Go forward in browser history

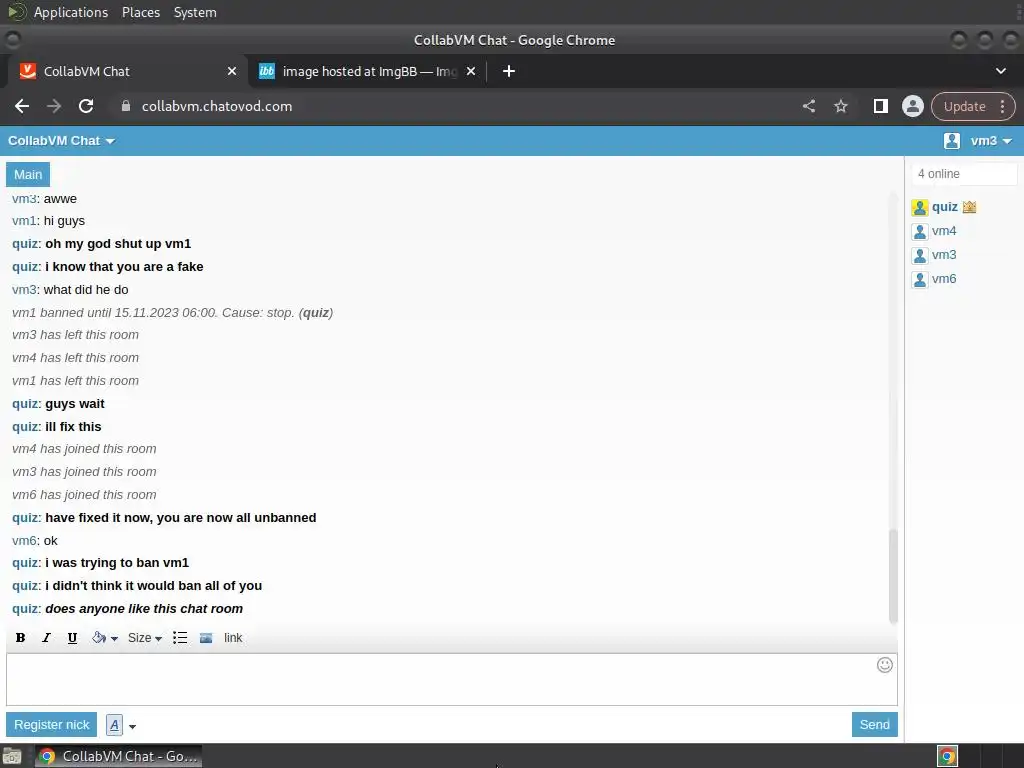tap(54, 106)
